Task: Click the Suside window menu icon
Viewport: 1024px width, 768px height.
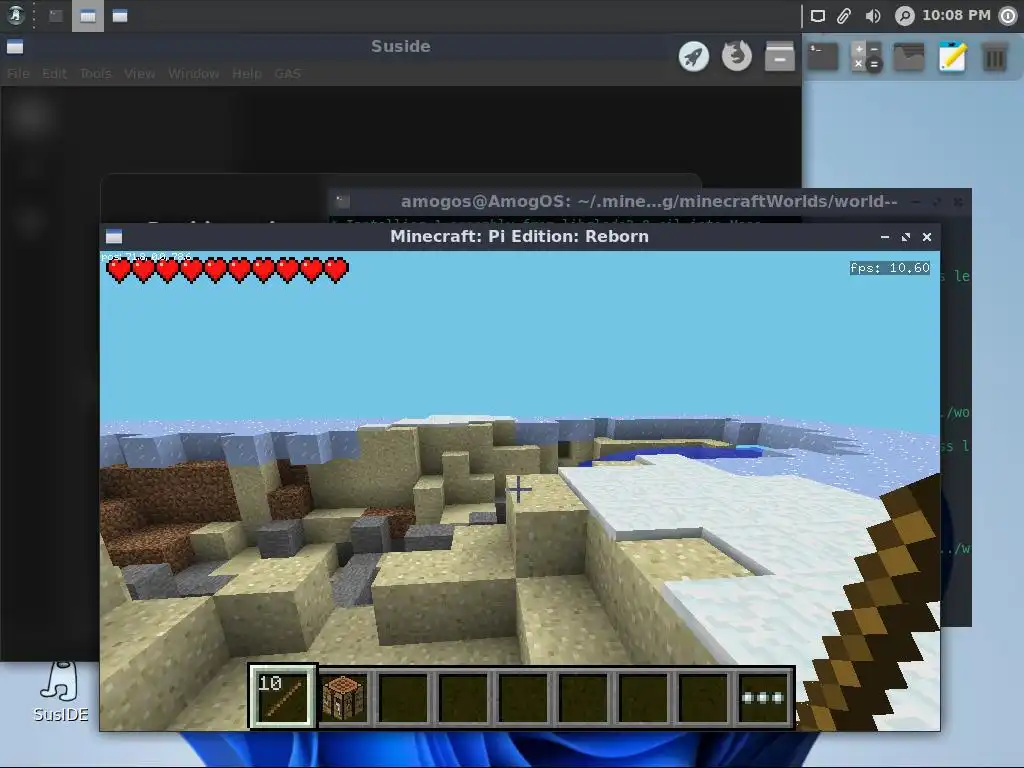Action: coord(15,47)
